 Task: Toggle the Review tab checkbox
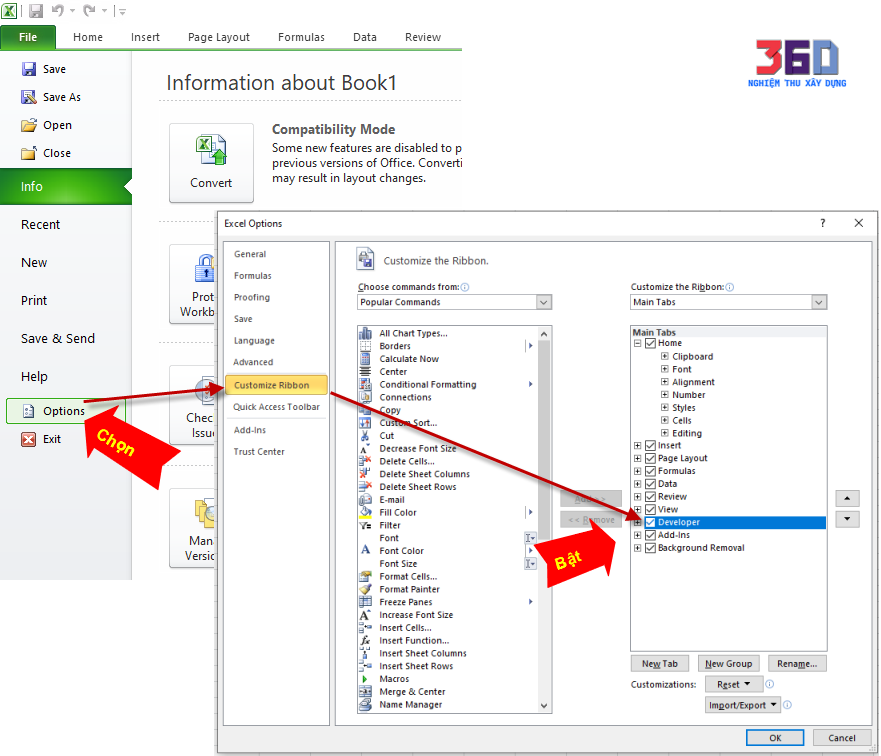click(651, 497)
